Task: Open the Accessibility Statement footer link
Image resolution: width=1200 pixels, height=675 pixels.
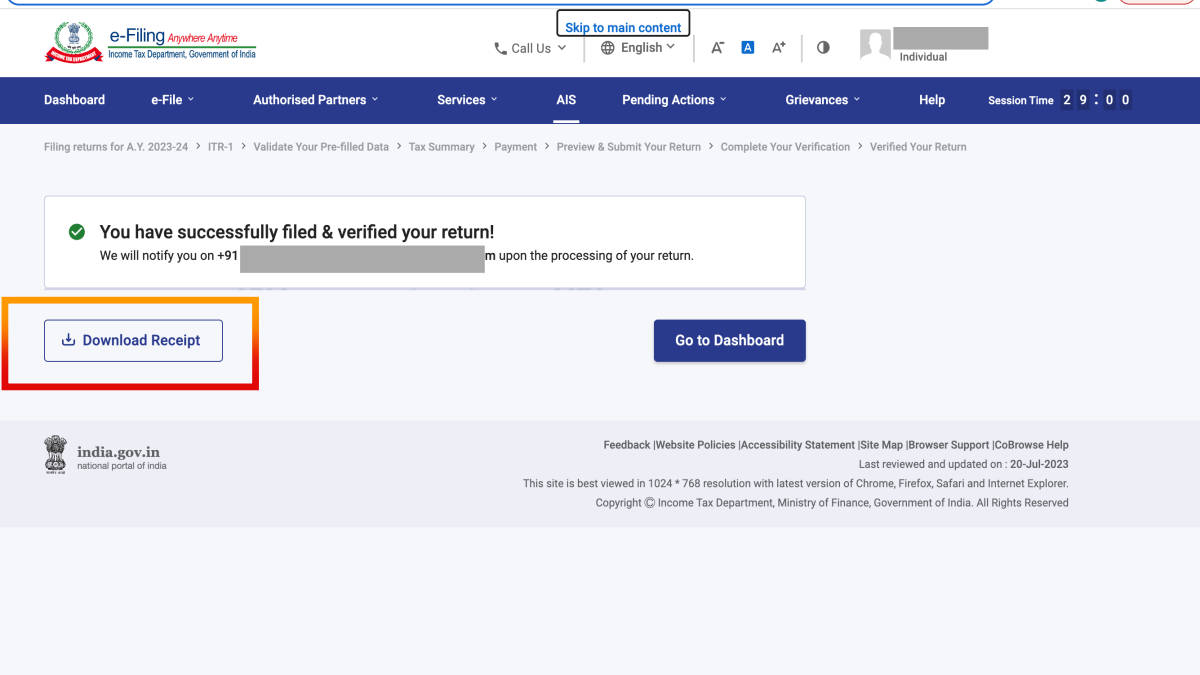Action: (797, 445)
